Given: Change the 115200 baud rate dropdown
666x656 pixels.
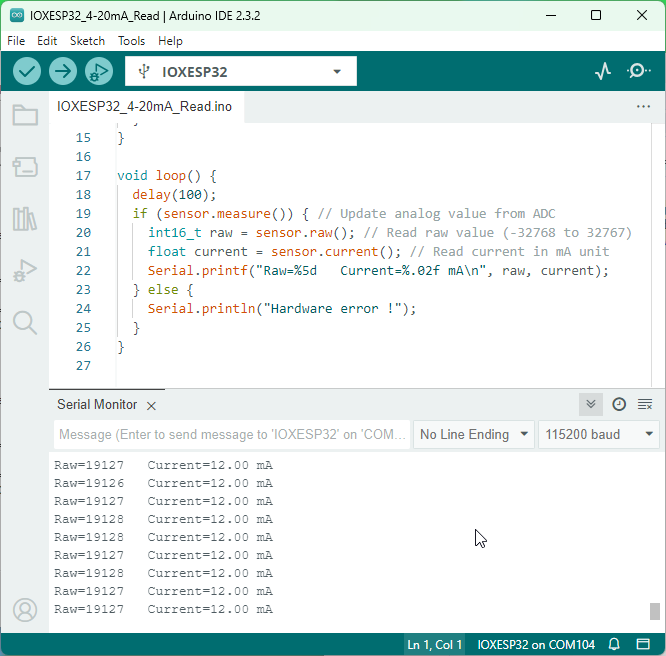Looking at the screenshot, I should [x=599, y=434].
